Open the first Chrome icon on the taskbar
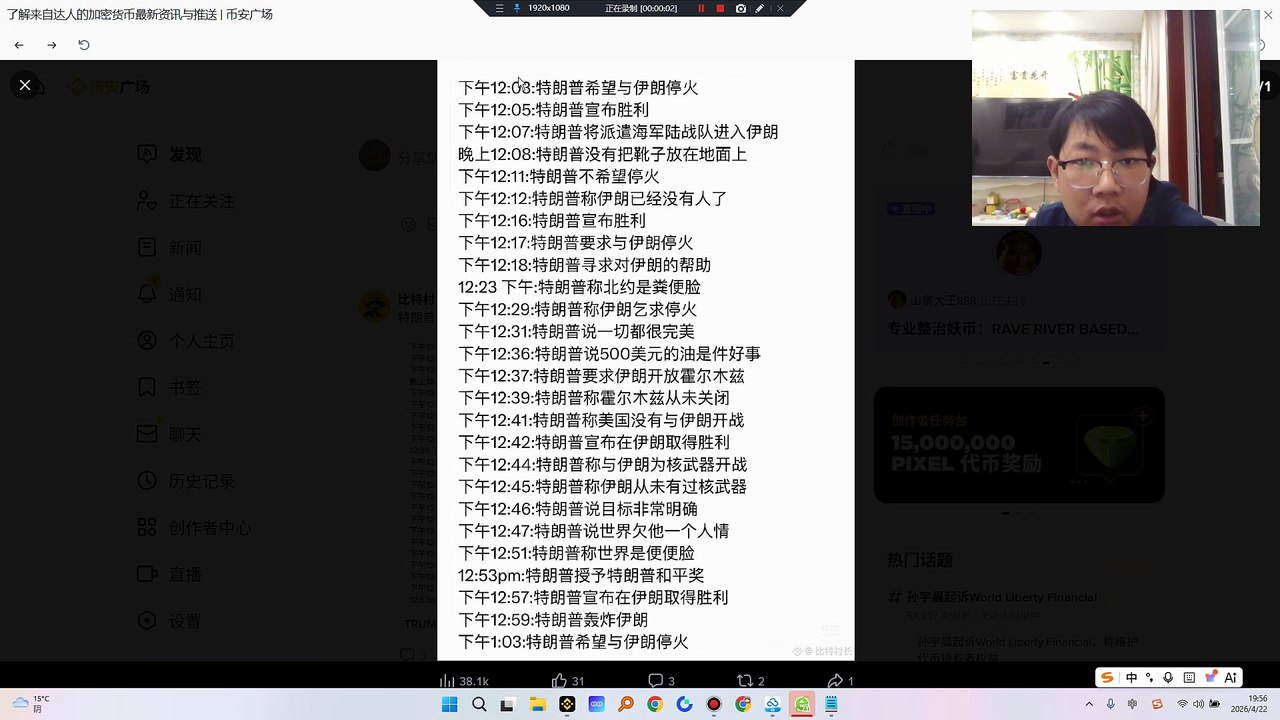 click(655, 705)
